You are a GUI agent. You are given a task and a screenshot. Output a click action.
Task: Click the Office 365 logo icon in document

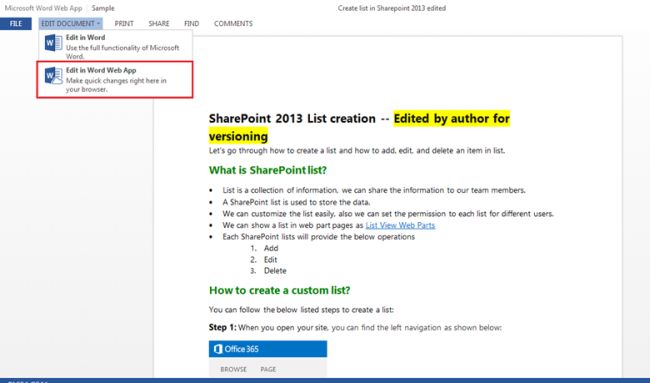(218, 349)
